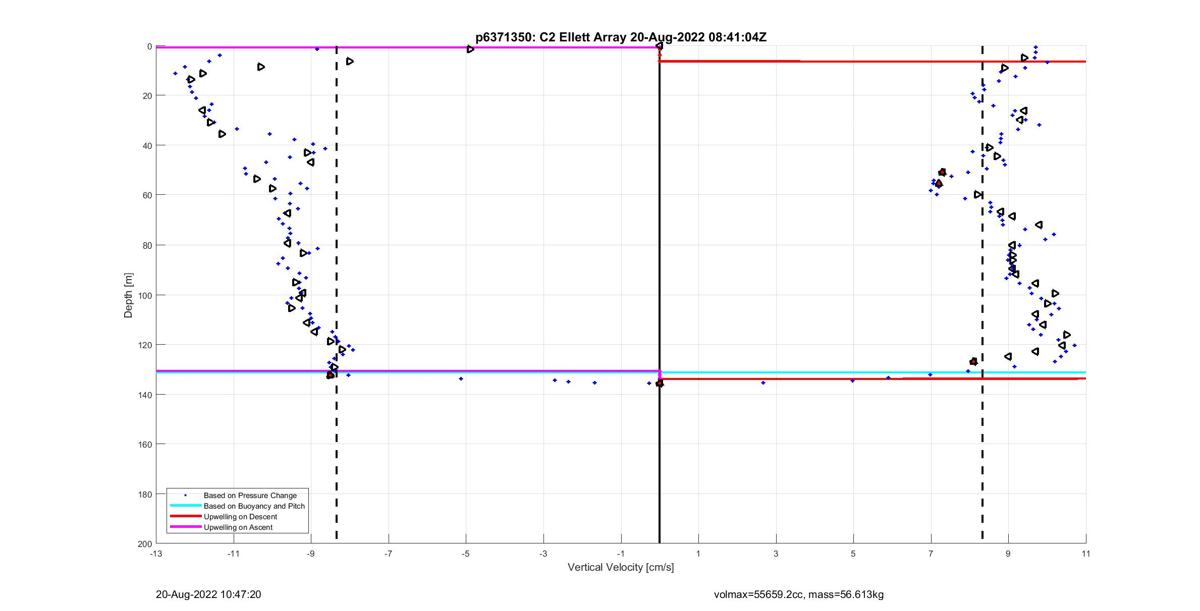Click x-axis tick label '3'

coord(776,553)
